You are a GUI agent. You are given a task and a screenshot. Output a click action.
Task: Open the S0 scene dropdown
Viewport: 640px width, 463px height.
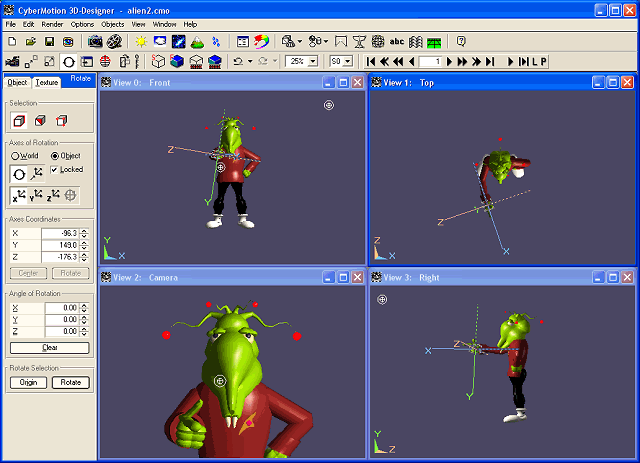[x=348, y=62]
